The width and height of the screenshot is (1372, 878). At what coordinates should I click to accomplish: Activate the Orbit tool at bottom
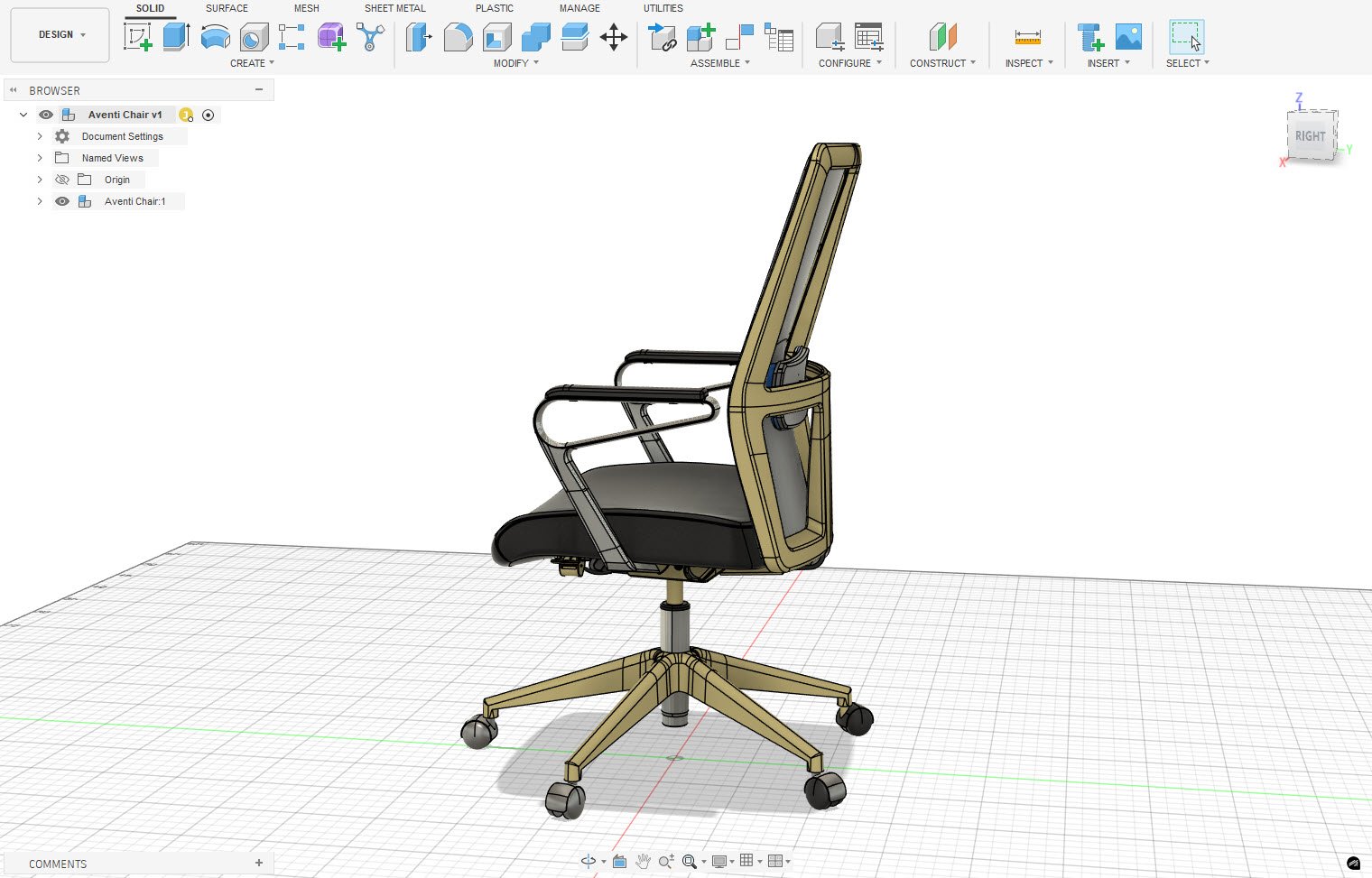pyautogui.click(x=588, y=862)
